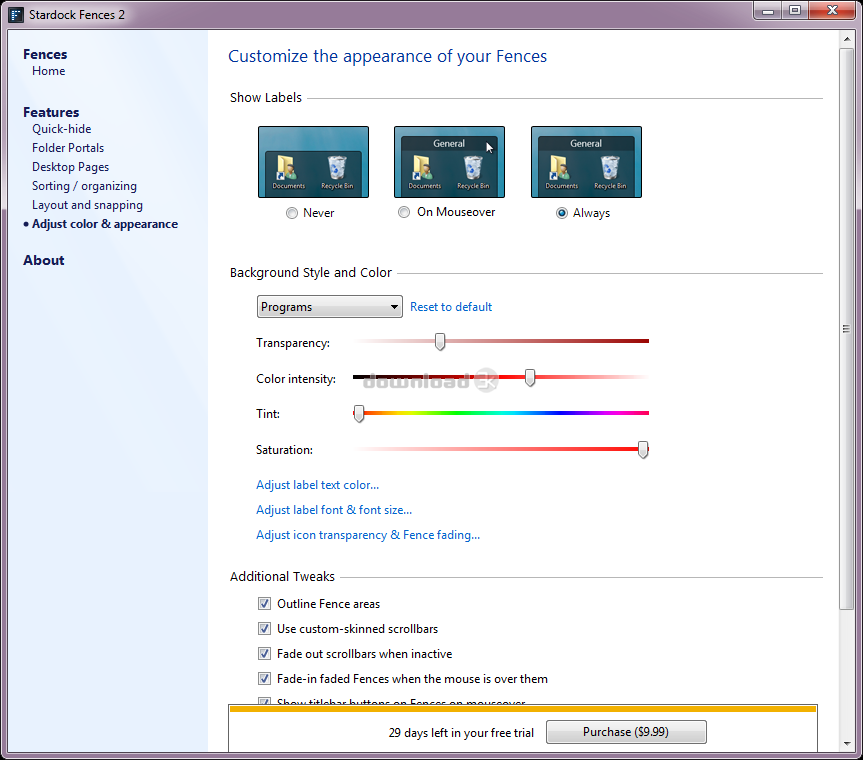This screenshot has width=863, height=760.
Task: Select the Always labels preview thumbnail
Action: (x=586, y=162)
